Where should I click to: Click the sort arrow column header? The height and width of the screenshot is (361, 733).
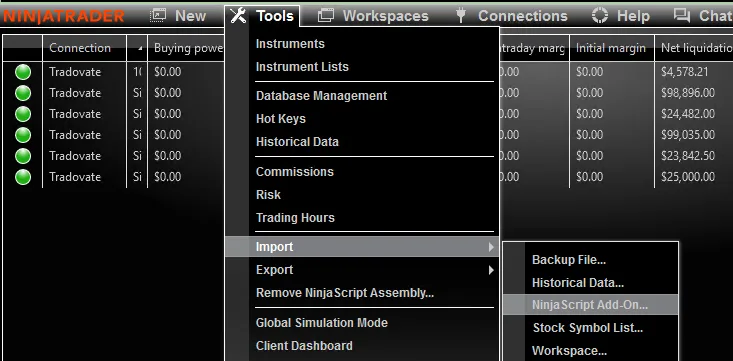pos(137,48)
